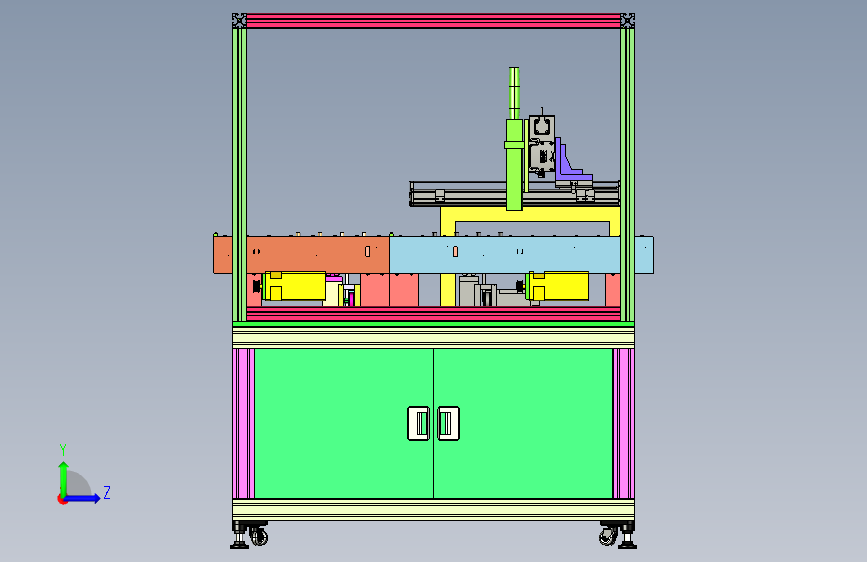Image resolution: width=867 pixels, height=562 pixels.
Task: Click the gray camera housing on the gantry
Action: 542,144
